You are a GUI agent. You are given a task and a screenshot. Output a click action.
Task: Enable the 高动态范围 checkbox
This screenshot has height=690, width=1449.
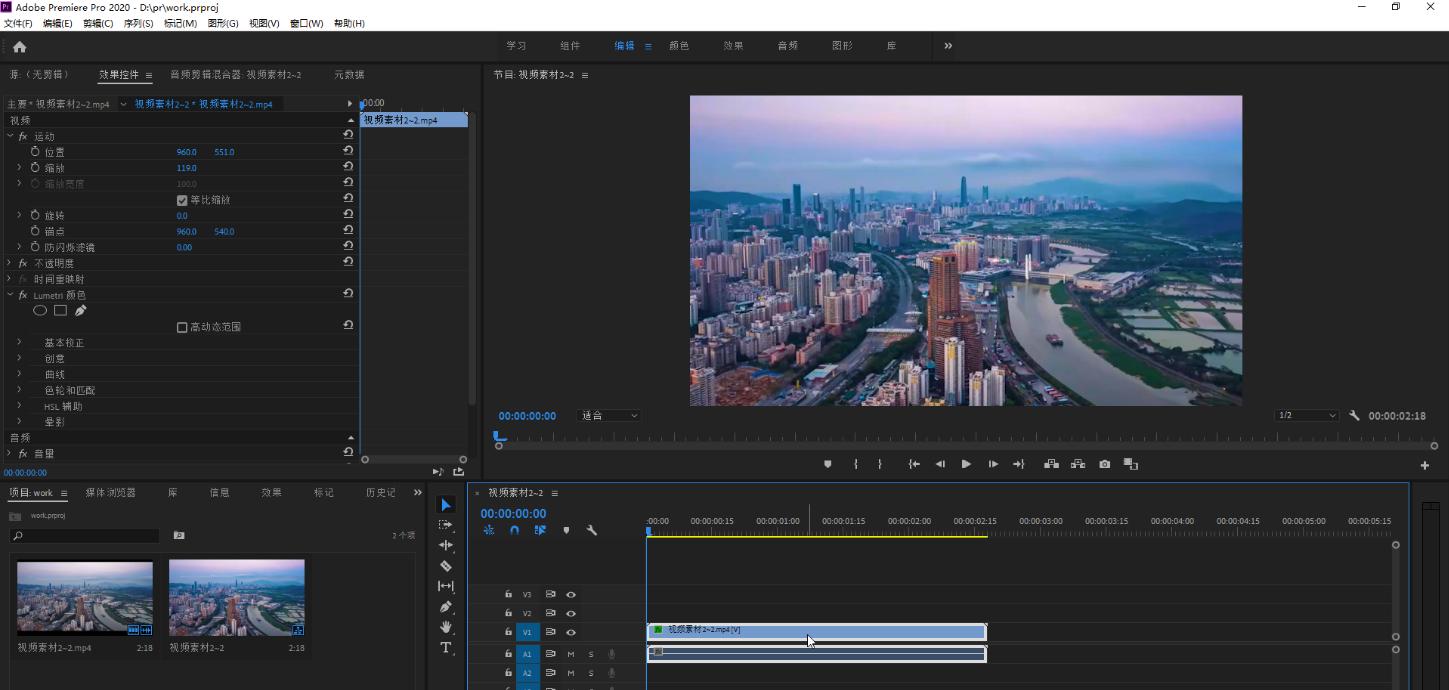[182, 327]
